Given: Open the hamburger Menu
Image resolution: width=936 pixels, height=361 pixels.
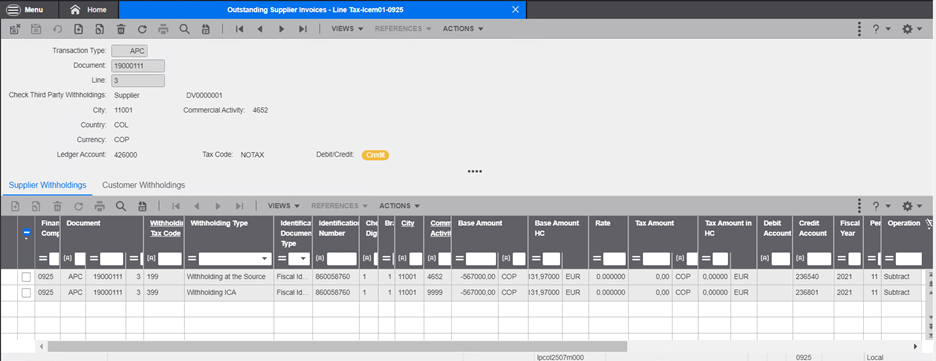Looking at the screenshot, I should 24,10.
